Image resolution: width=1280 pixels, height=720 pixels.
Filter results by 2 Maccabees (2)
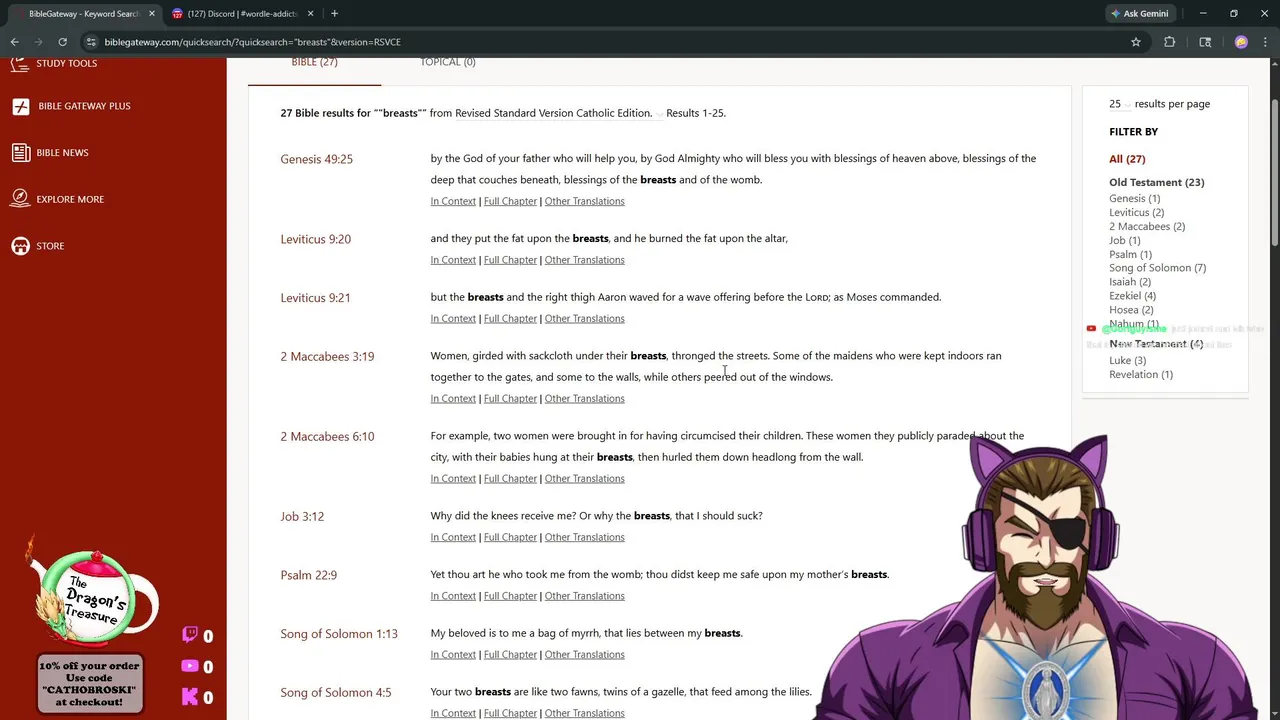(x=1147, y=227)
